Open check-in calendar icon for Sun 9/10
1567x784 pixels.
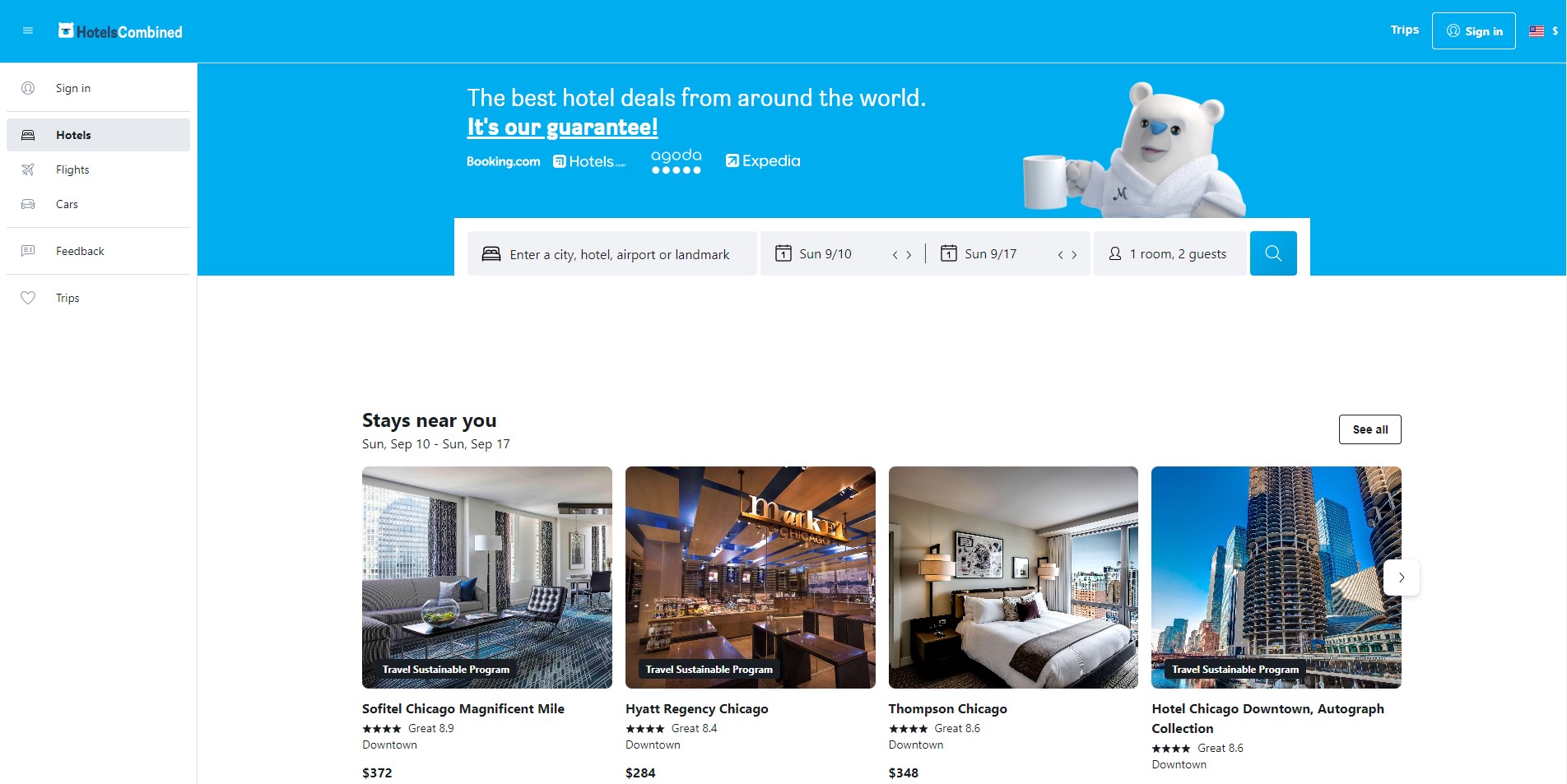click(783, 253)
